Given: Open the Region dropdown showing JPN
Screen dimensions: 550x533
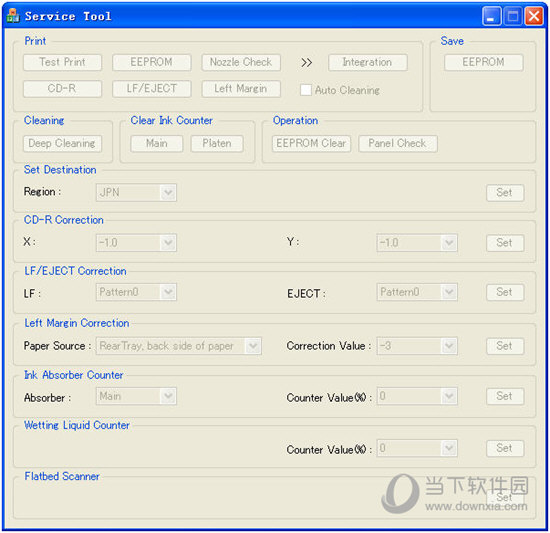Looking at the screenshot, I should 136,193.
